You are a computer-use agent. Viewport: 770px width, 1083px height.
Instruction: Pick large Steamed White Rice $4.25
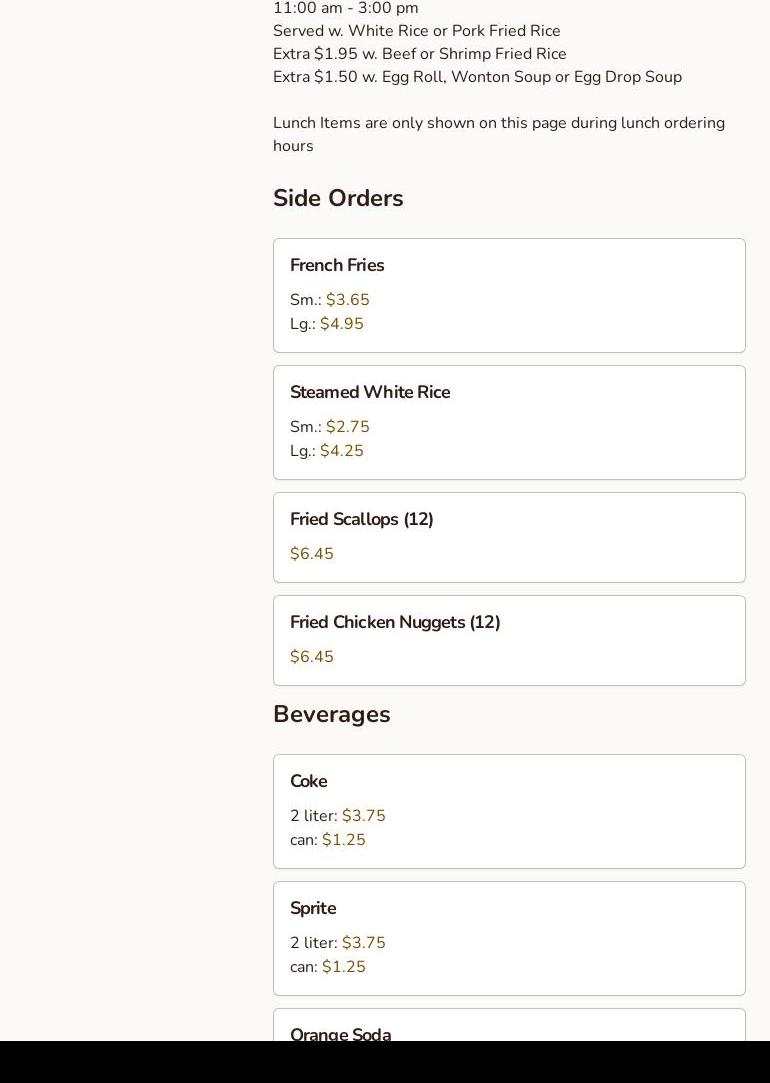(341, 451)
